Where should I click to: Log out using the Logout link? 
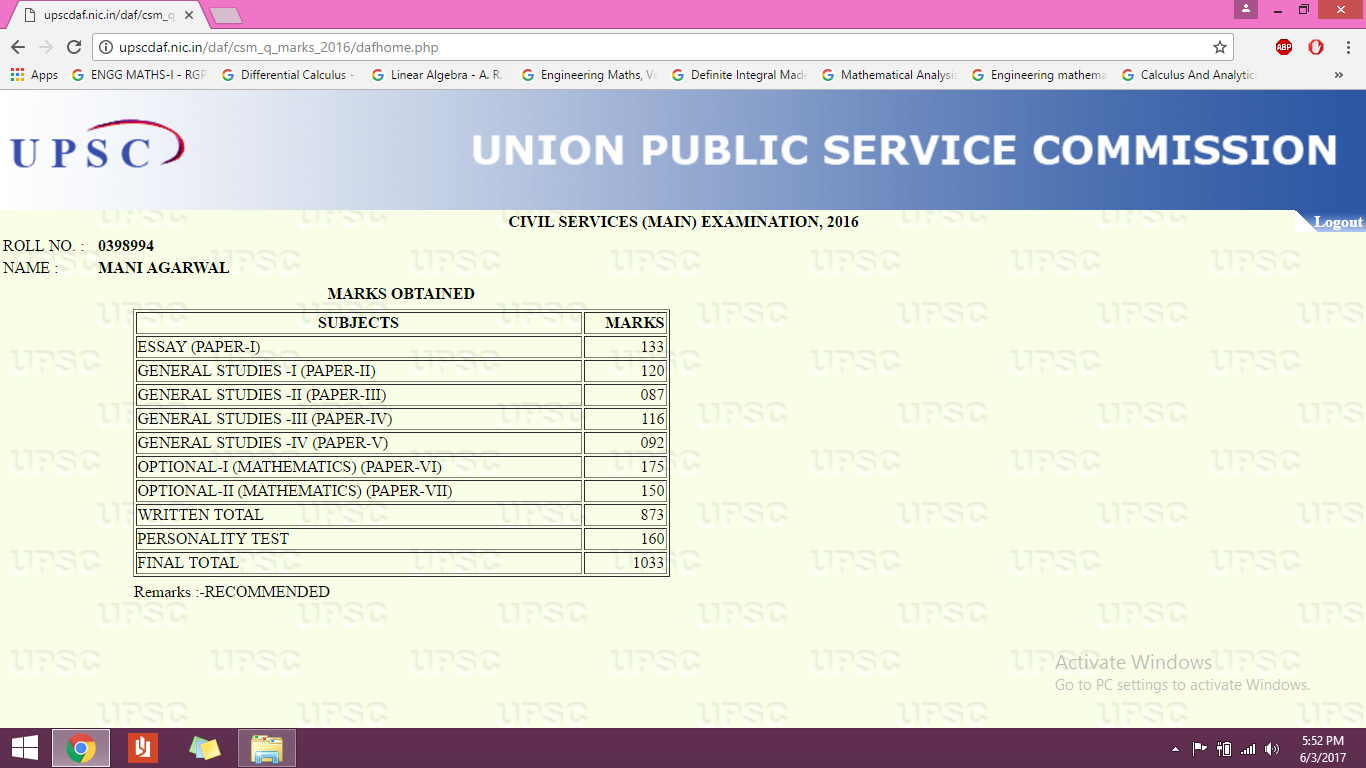[x=1338, y=222]
